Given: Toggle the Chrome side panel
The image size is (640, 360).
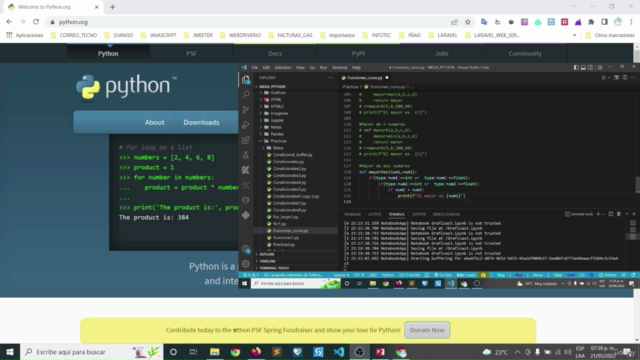Looking at the screenshot, I should click(x=604, y=22).
